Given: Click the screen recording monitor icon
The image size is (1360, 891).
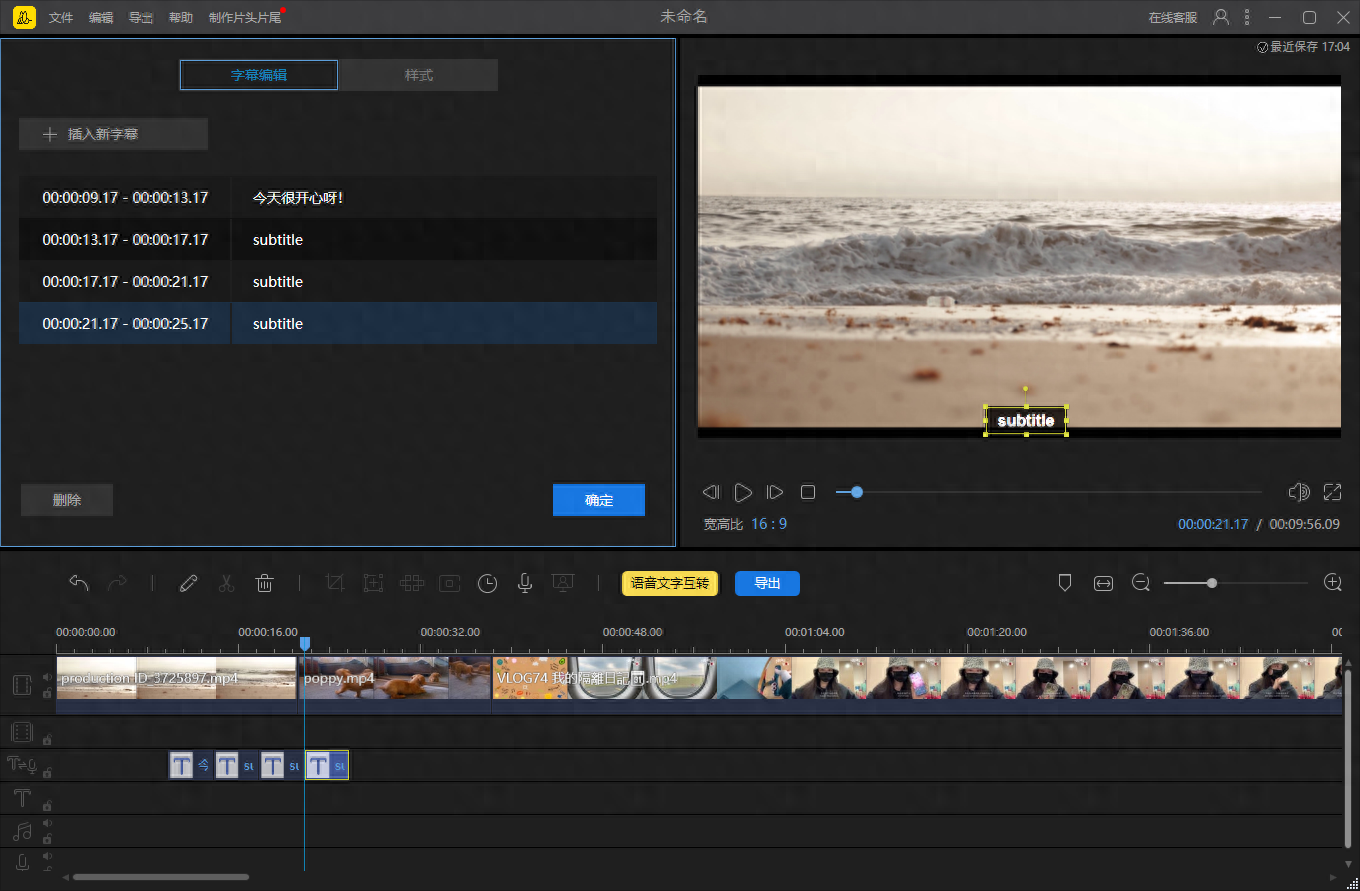Looking at the screenshot, I should [x=563, y=583].
